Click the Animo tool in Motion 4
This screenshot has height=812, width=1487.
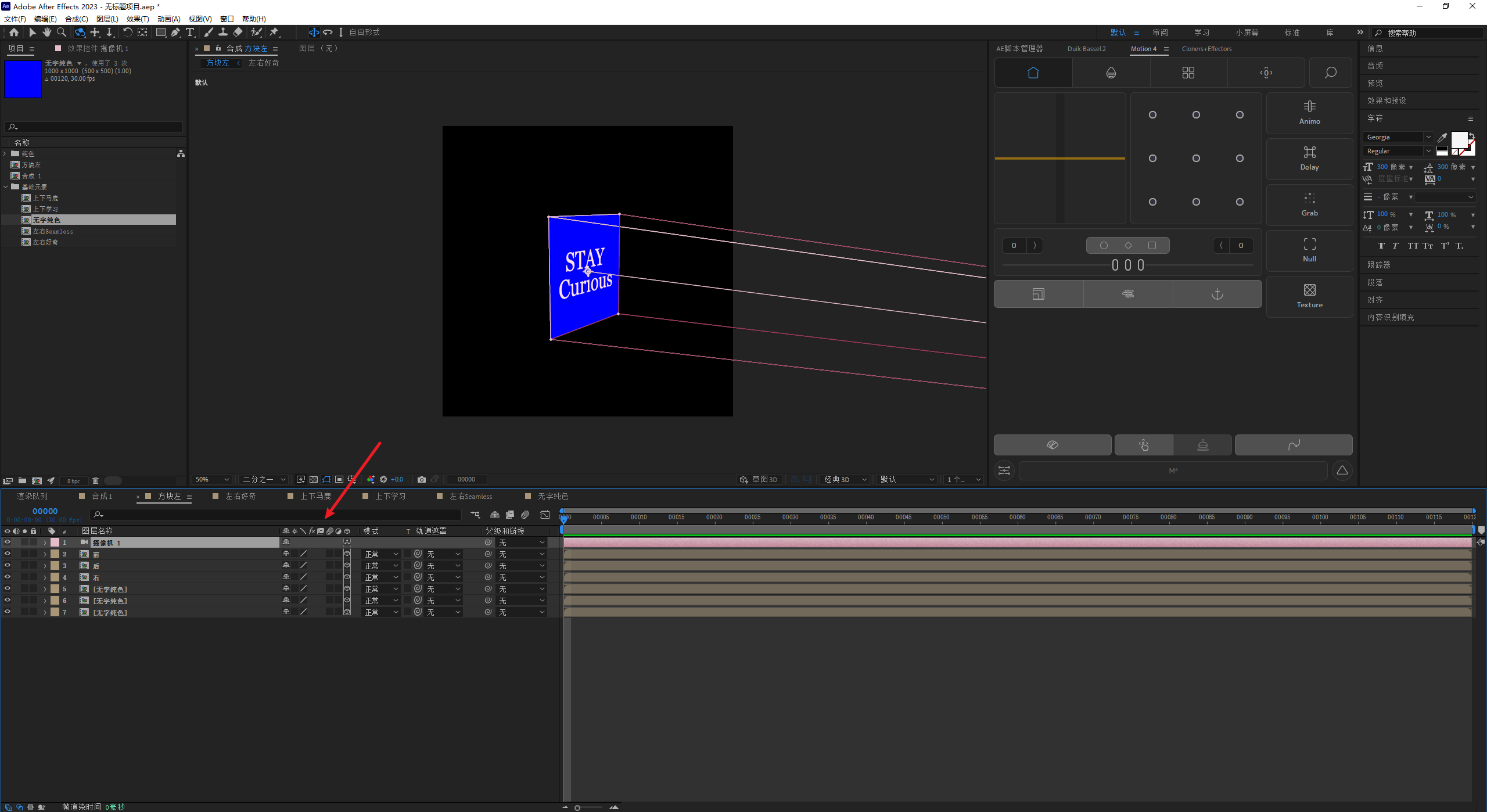(x=1309, y=113)
